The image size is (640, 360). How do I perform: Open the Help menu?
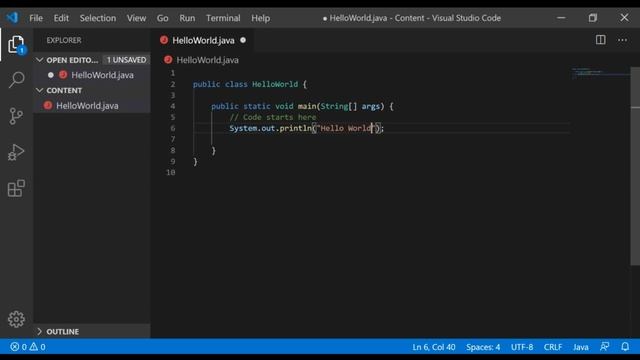pos(260,18)
